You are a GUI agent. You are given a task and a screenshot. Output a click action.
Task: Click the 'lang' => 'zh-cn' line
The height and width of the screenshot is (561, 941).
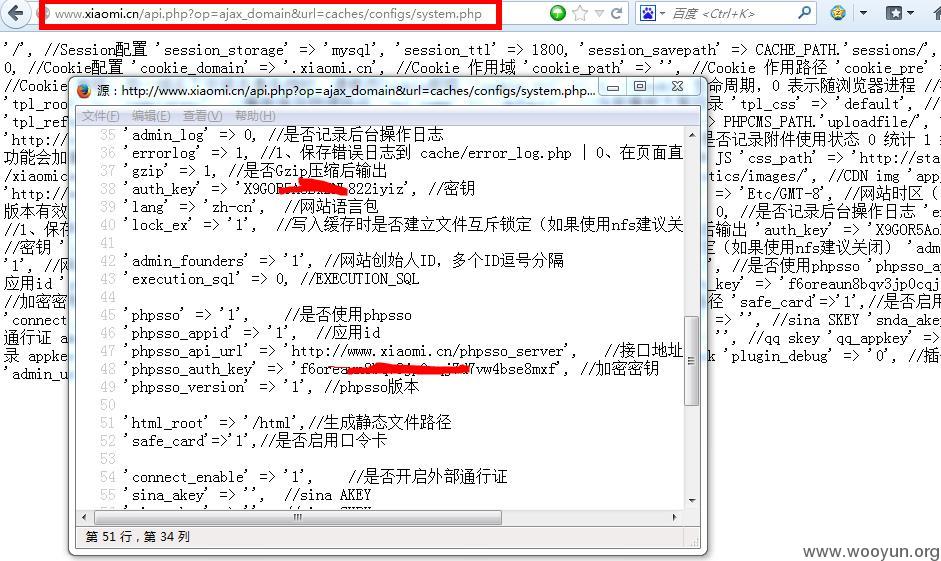tap(250, 207)
